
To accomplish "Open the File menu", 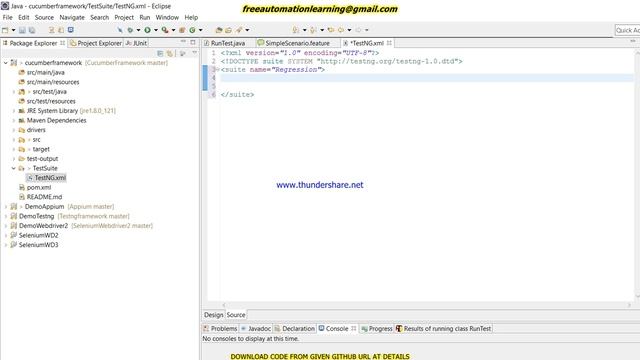I will tap(7, 18).
